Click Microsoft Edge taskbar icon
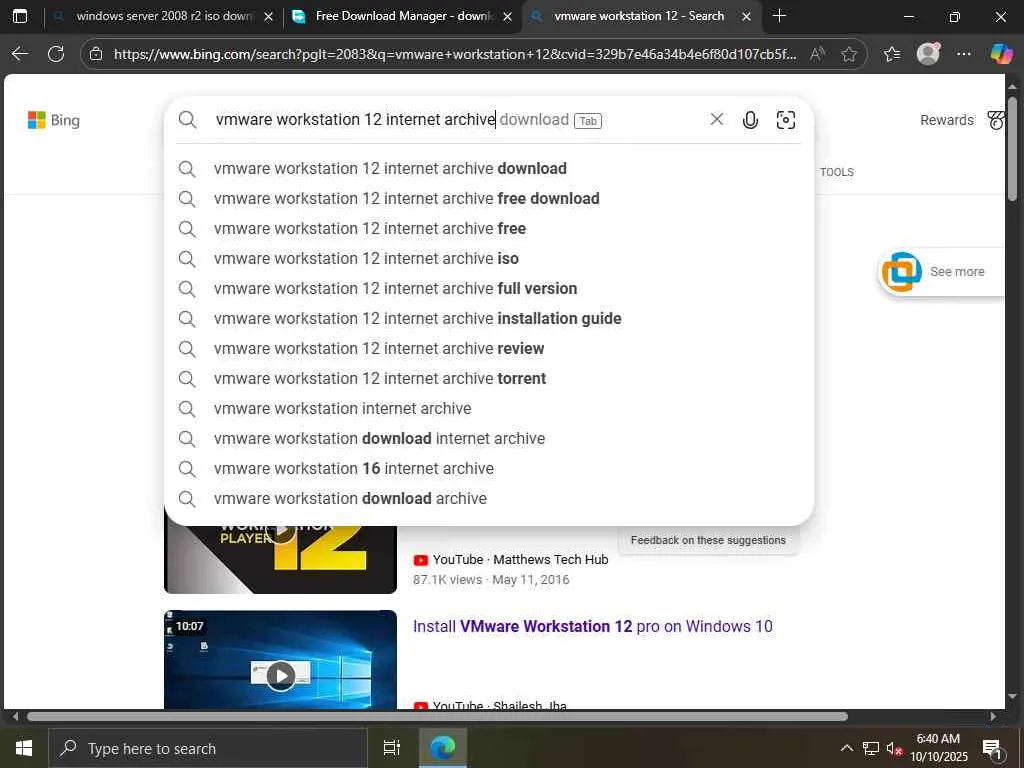Viewport: 1024px width, 768px height. (x=443, y=748)
